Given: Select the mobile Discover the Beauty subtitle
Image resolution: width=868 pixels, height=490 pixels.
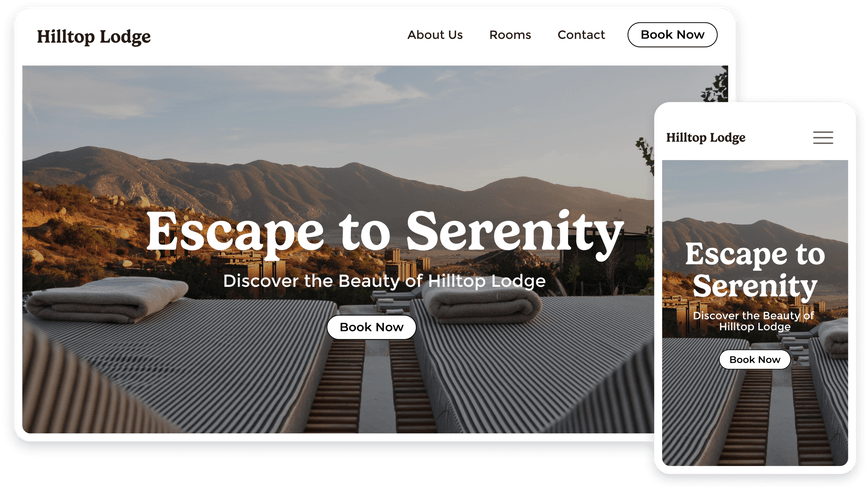Looking at the screenshot, I should 754,321.
